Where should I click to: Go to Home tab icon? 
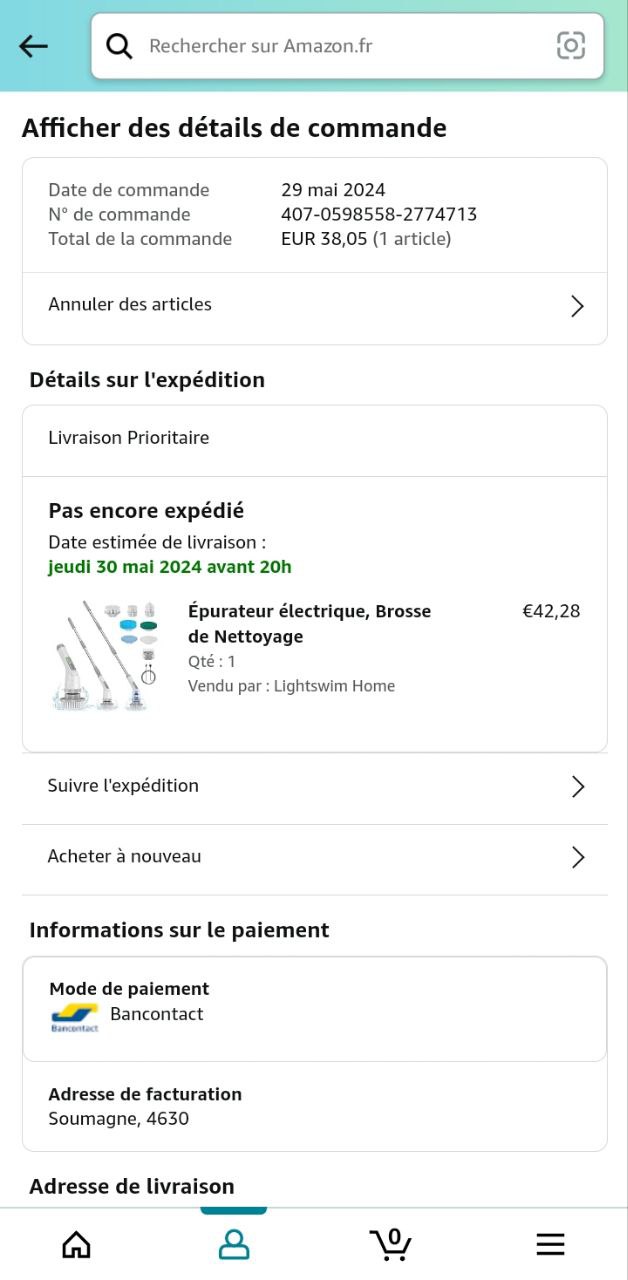[x=76, y=1244]
